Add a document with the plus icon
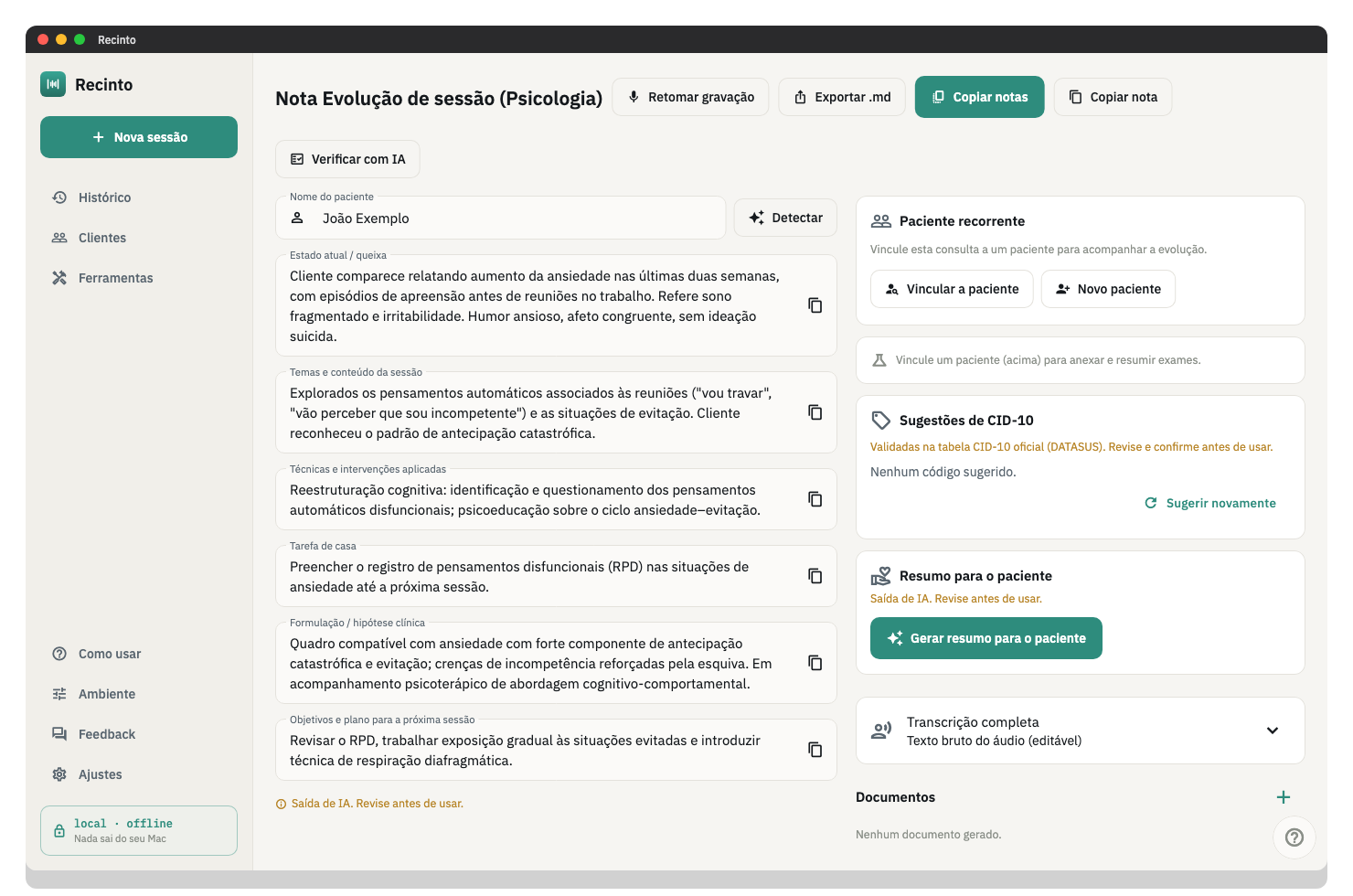Screen dimensions: 1353x896 pyautogui.click(x=1284, y=797)
